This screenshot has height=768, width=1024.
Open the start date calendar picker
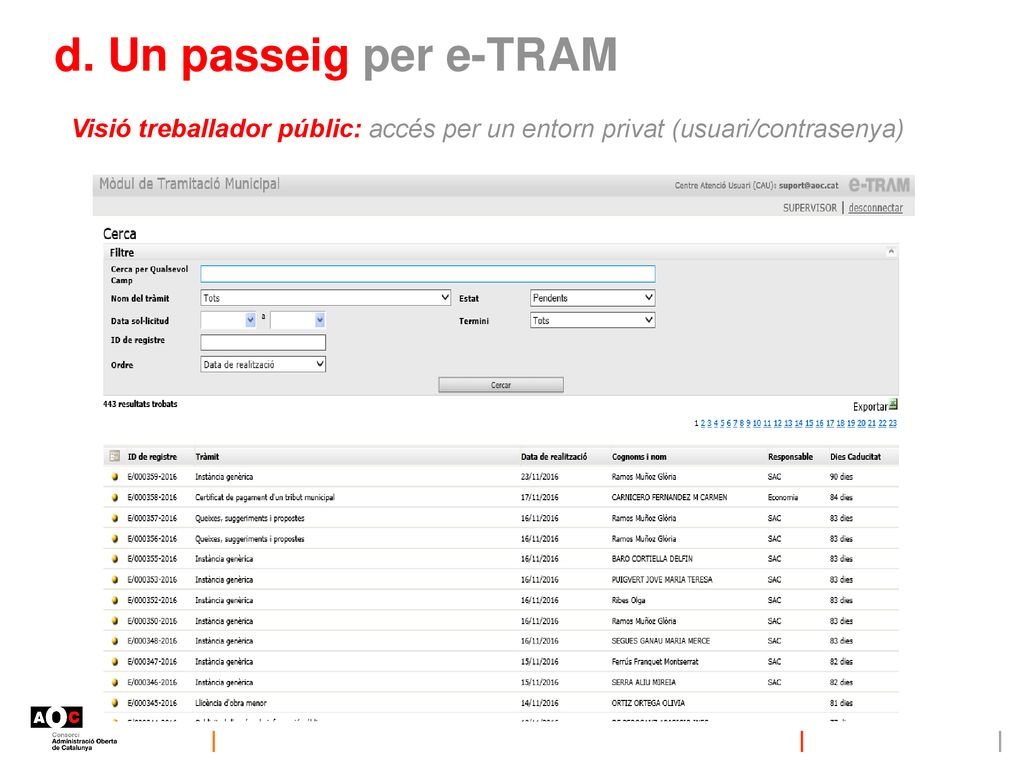[250, 319]
